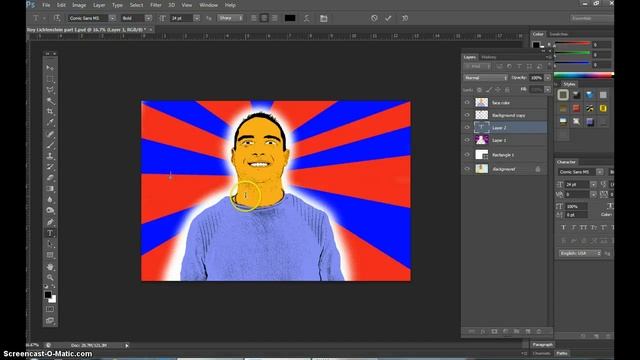Select the Gradient tool
The height and width of the screenshot is (360, 640).
[x=50, y=189]
